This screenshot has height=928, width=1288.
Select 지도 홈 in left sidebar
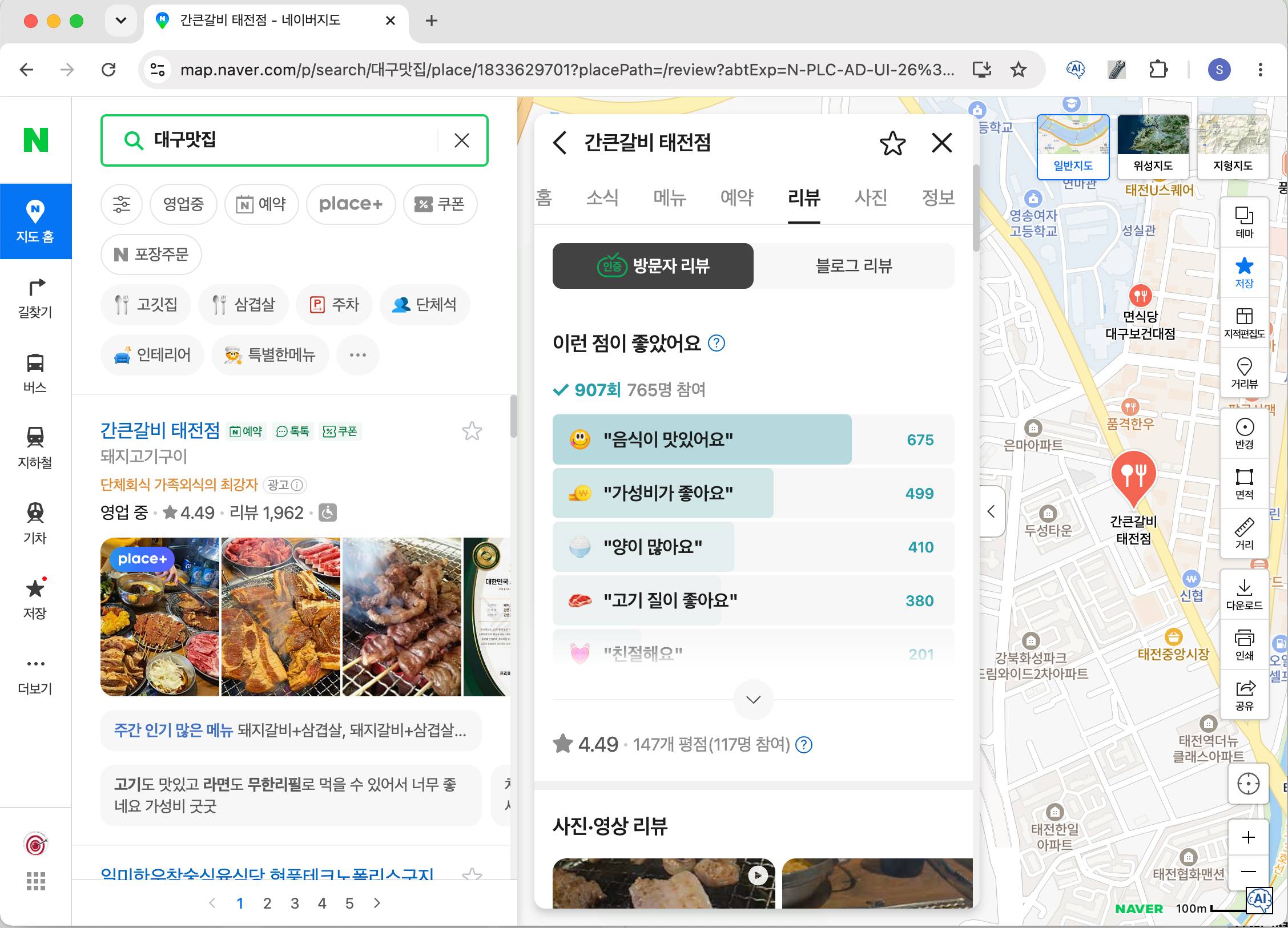pos(35,221)
